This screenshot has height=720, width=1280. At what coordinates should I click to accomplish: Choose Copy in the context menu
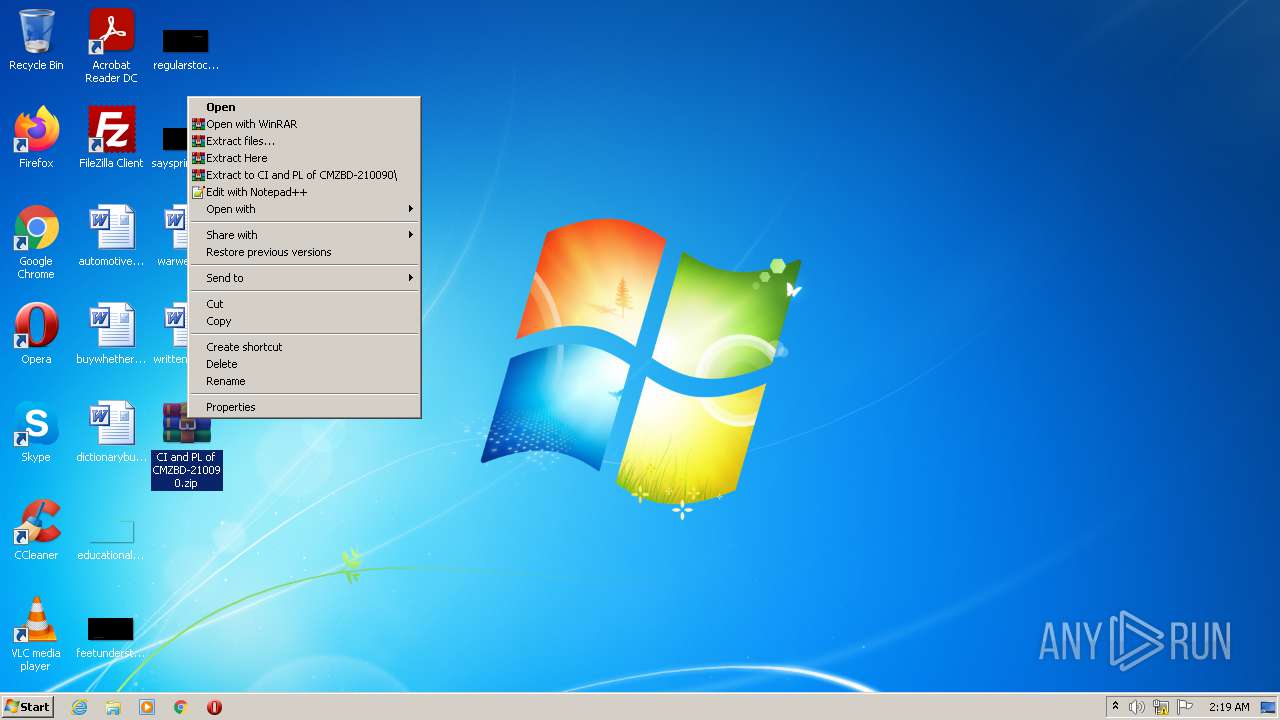(305, 321)
